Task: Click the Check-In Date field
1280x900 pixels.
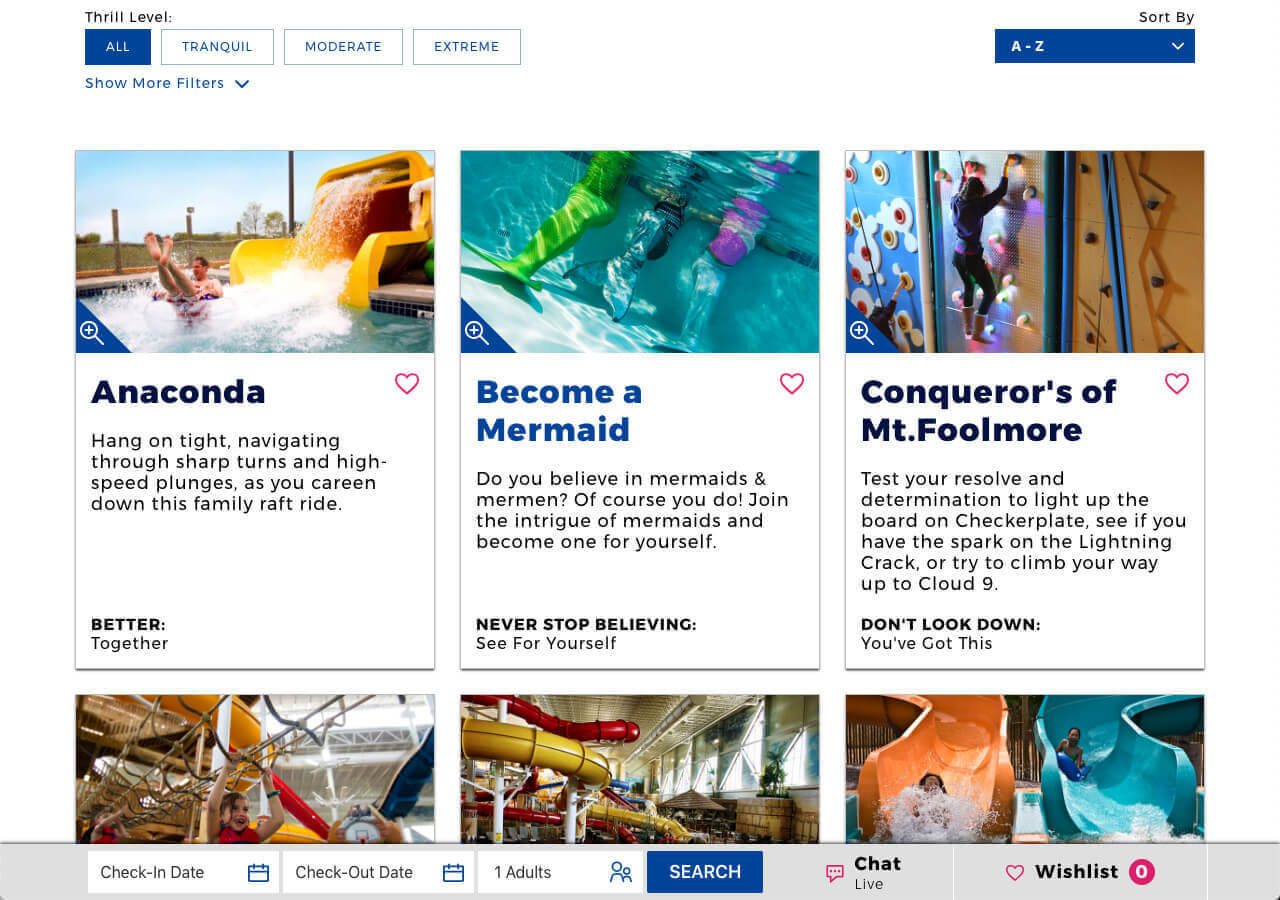Action: [x=183, y=872]
